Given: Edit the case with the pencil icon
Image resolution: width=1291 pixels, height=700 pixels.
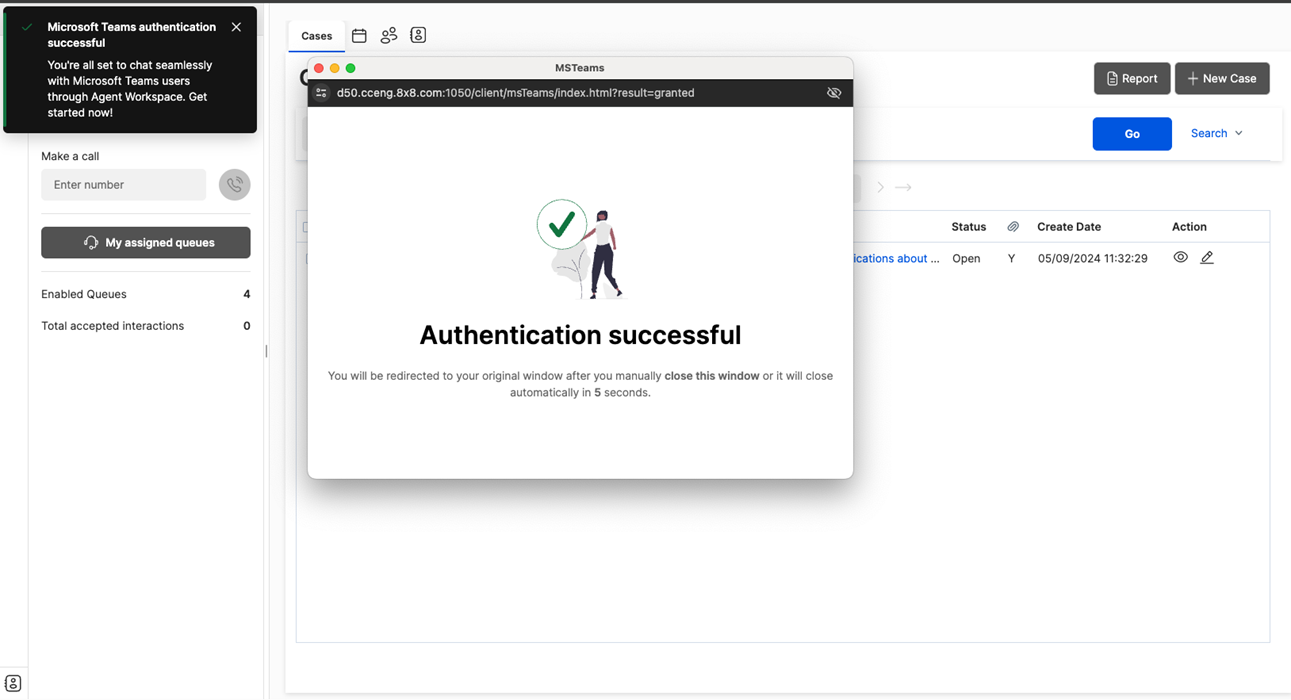Looking at the screenshot, I should pos(1207,257).
